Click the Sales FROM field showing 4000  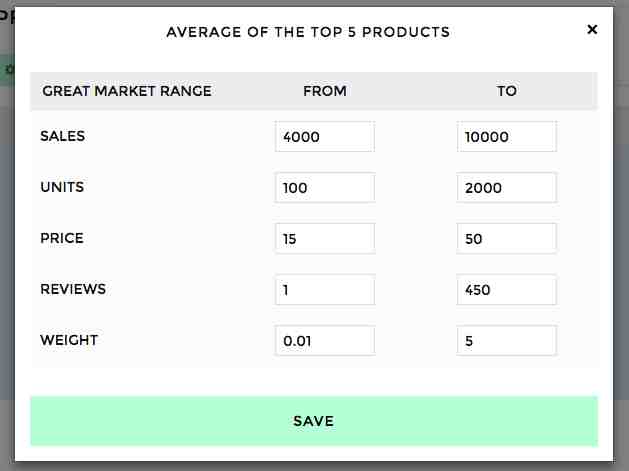[325, 136]
